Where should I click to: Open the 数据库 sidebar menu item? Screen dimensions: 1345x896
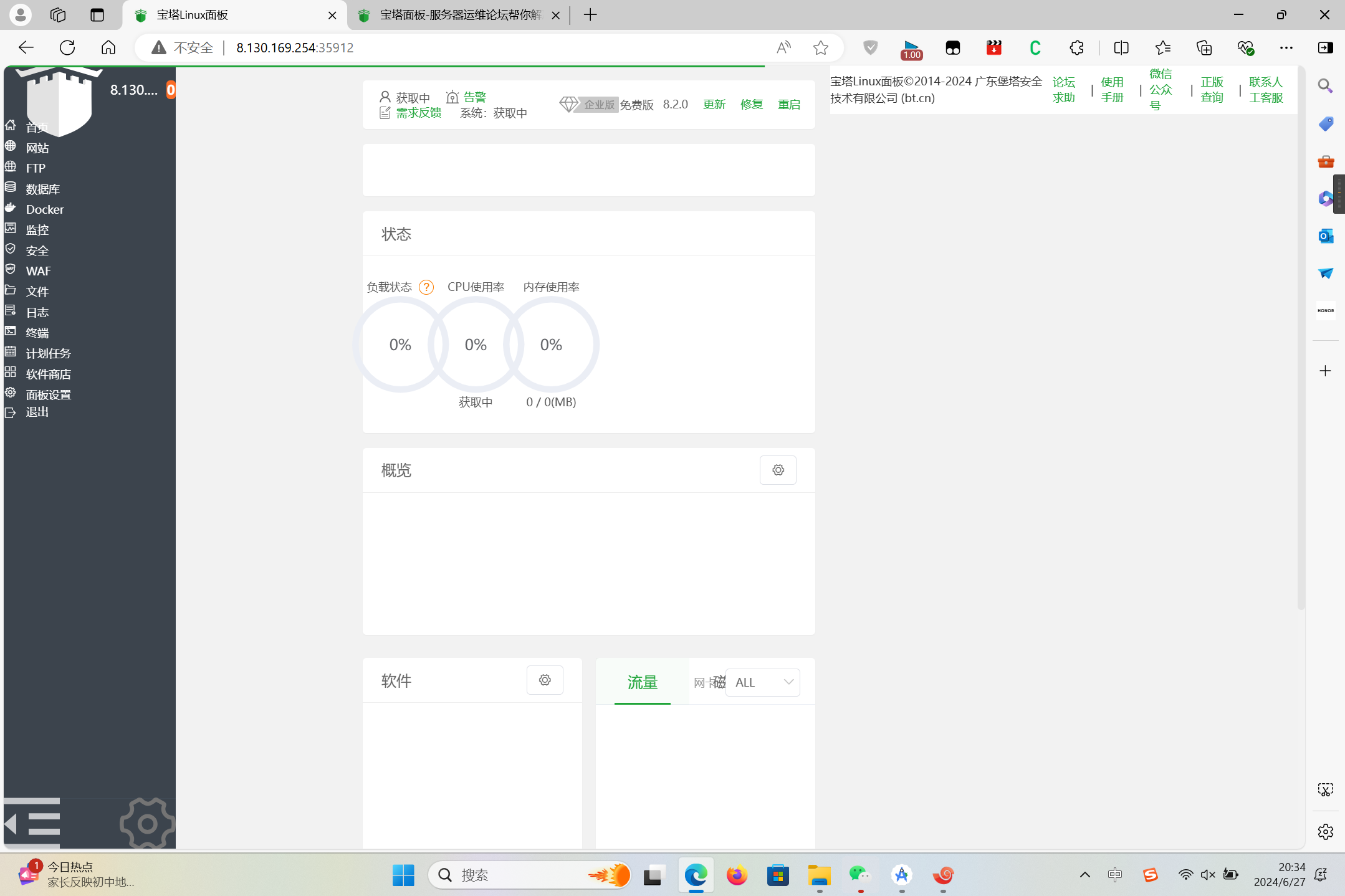tap(42, 189)
